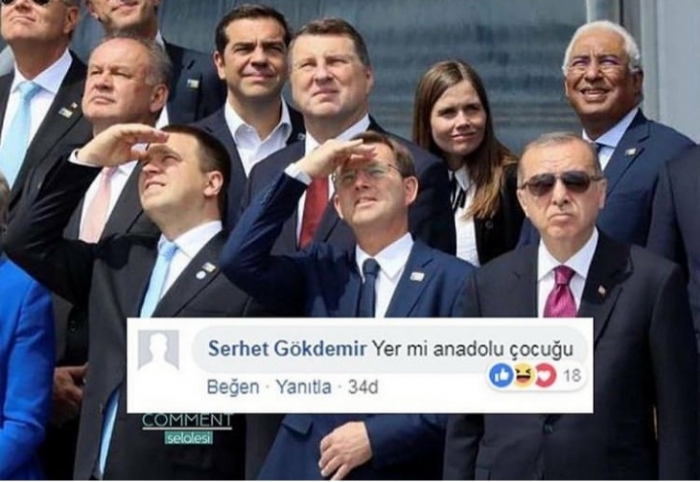This screenshot has height=482, width=700.
Task: Click the COMMENT watermark logo text
Action: pos(188,420)
